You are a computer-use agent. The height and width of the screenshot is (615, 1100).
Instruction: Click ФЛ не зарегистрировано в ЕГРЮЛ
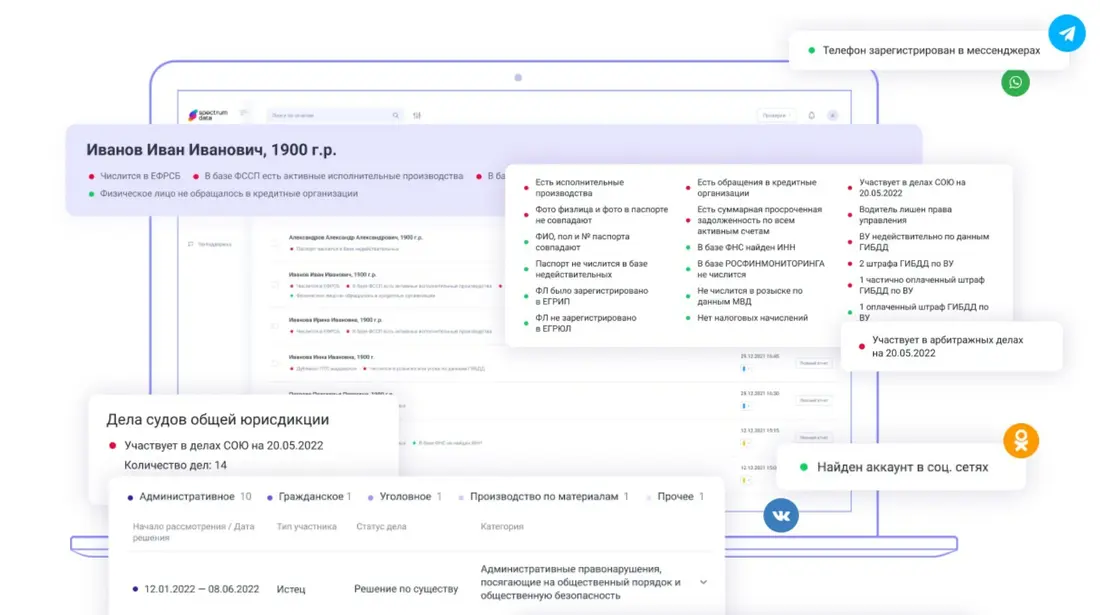(x=586, y=323)
